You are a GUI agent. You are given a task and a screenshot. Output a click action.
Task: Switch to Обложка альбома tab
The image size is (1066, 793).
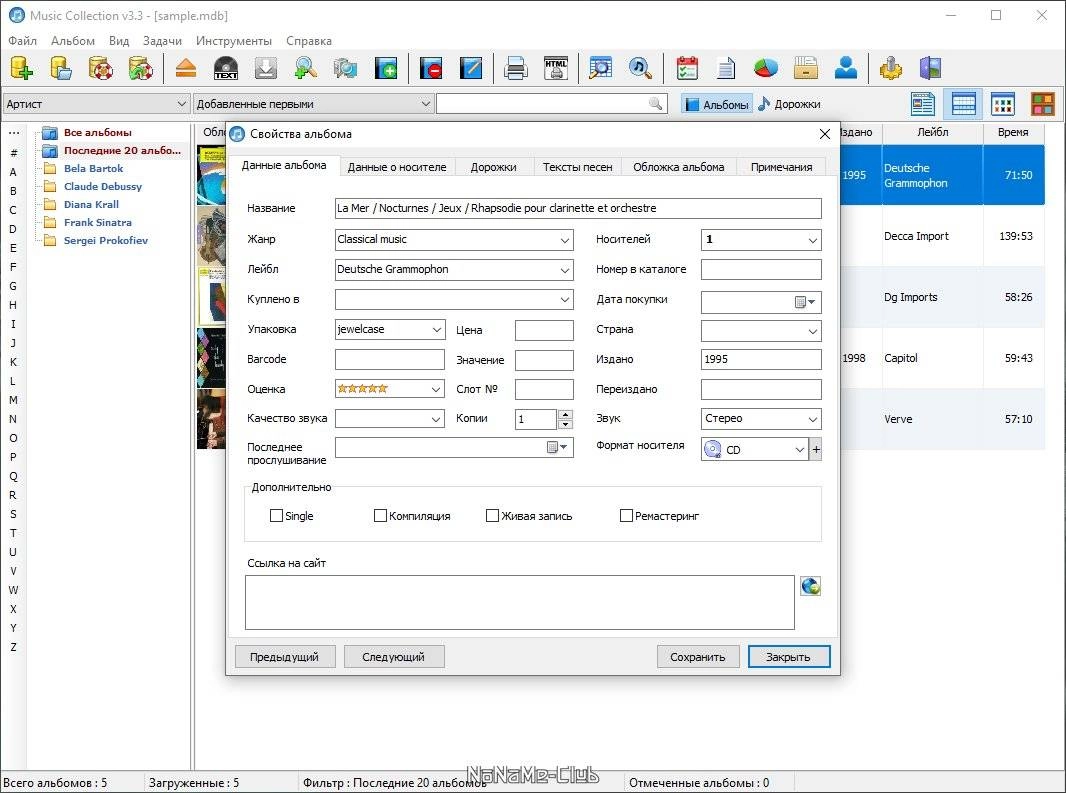click(678, 167)
